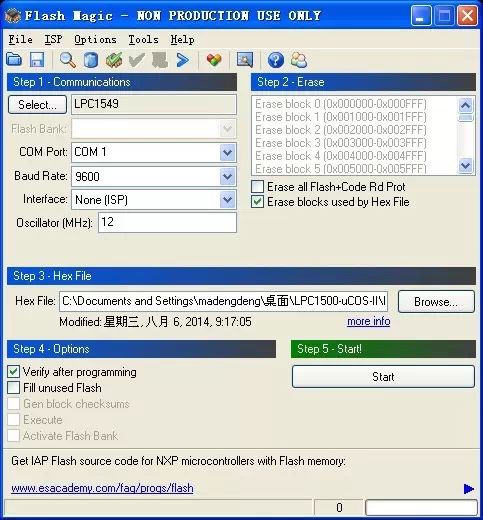
Task: Click the Modified date text
Action: [x=155, y=322]
